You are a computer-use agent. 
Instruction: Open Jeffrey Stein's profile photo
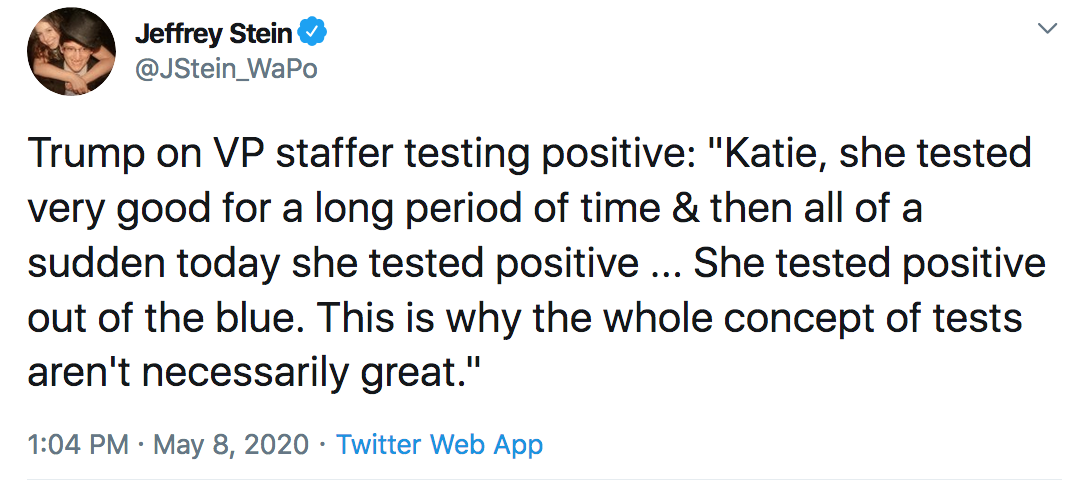click(x=71, y=50)
